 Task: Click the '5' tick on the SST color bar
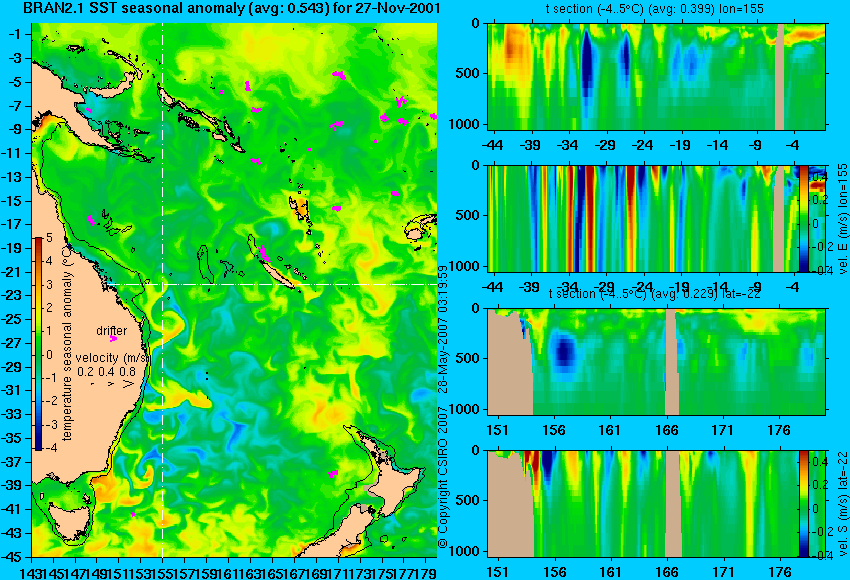[x=49, y=237]
